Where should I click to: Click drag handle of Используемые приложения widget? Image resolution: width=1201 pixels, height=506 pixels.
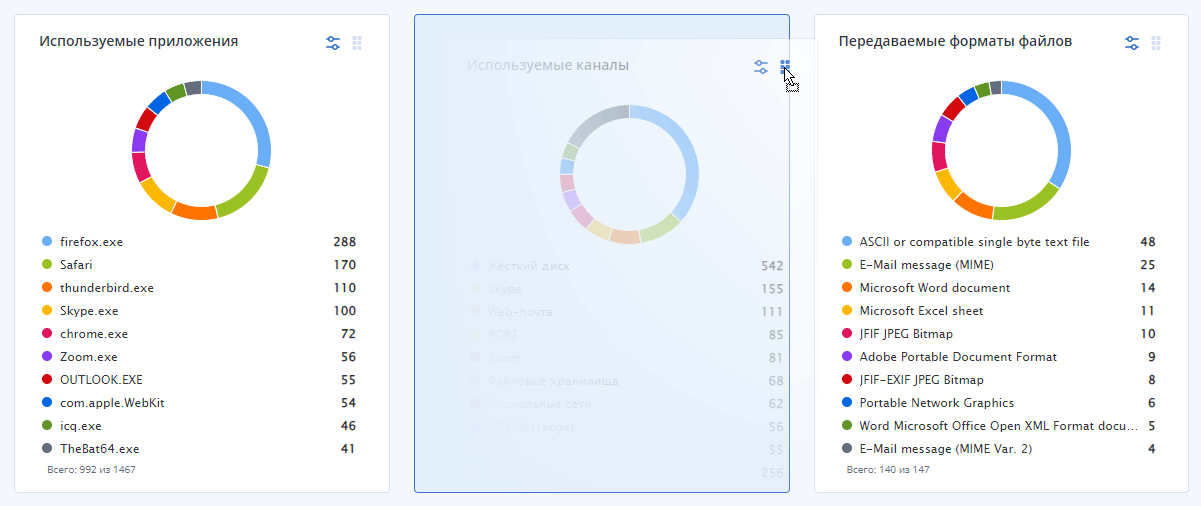[x=357, y=43]
